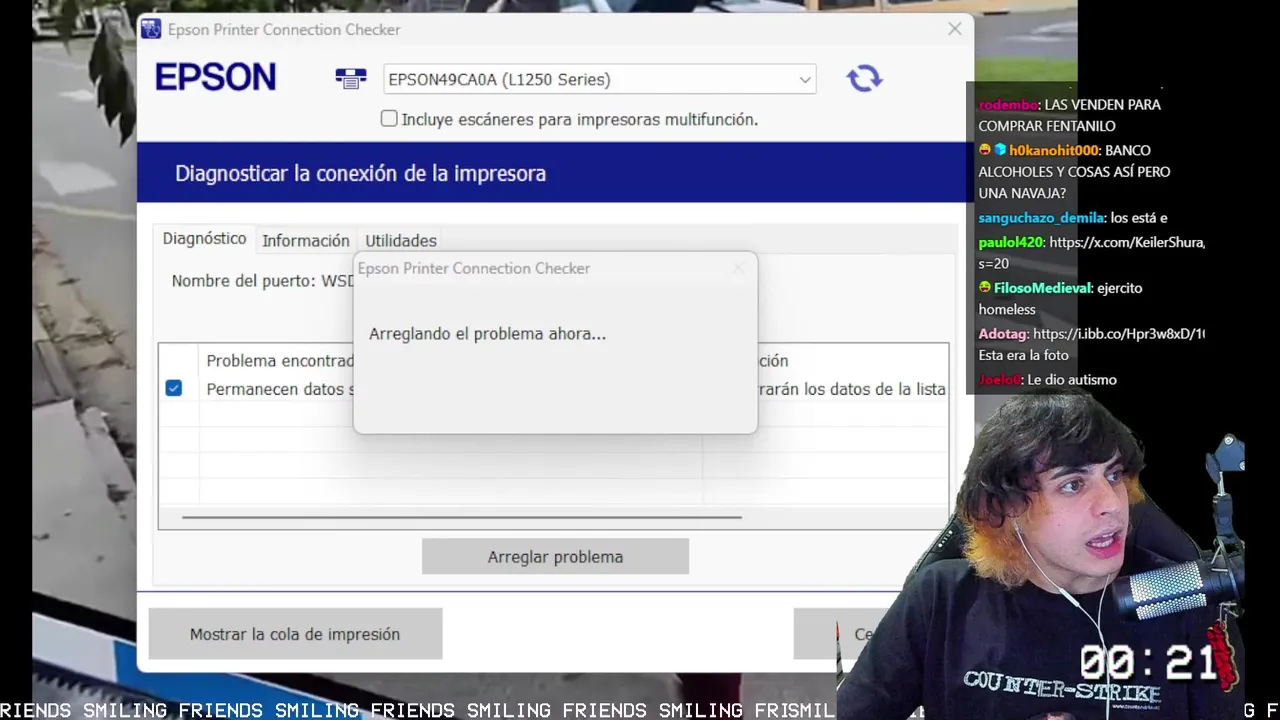Click username h0kanohit000 in chat
The height and width of the screenshot is (720, 1280).
point(1054,150)
